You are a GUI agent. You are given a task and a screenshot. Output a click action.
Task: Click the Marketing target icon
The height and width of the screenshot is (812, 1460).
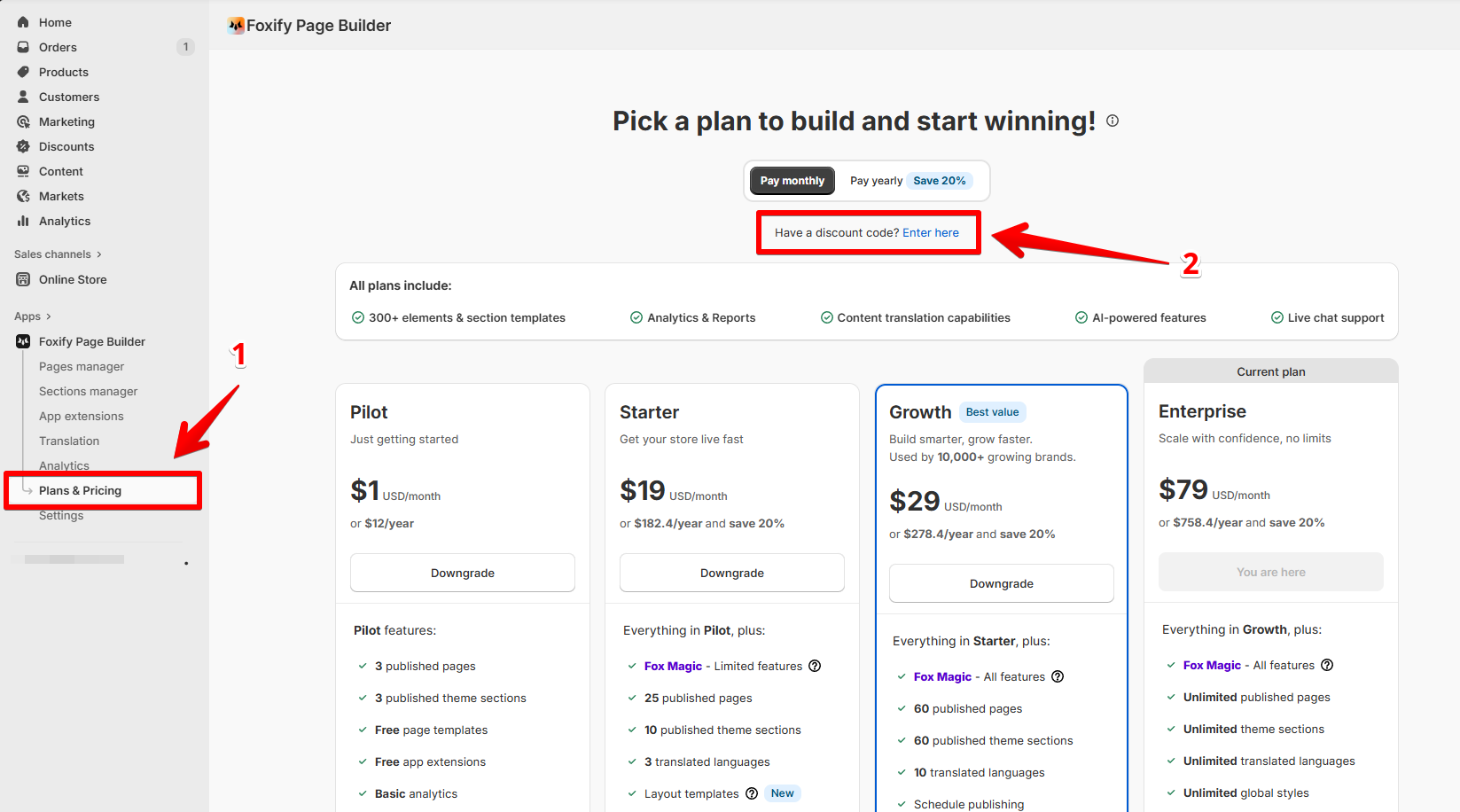(x=23, y=121)
